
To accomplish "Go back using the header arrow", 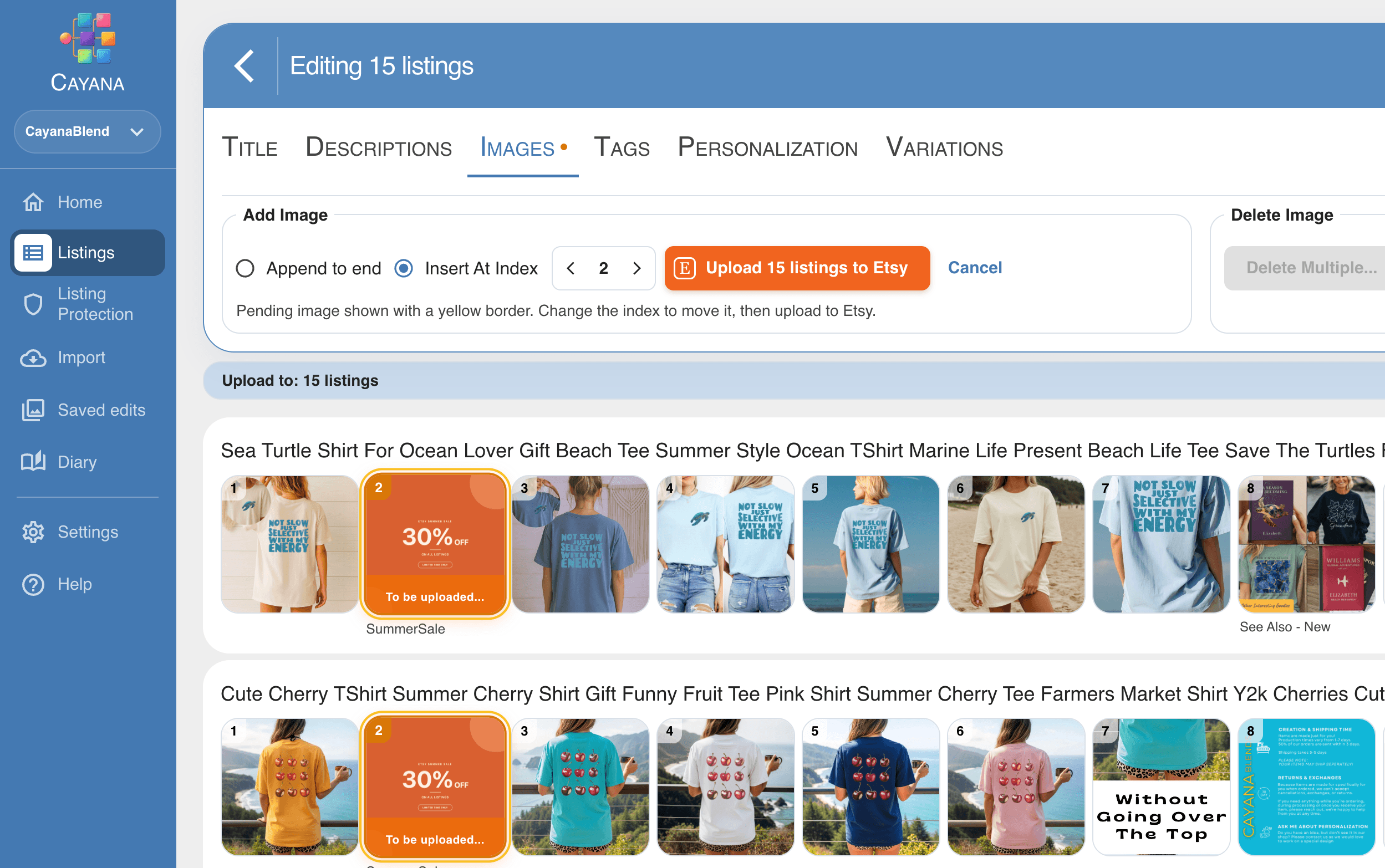I will coord(245,65).
